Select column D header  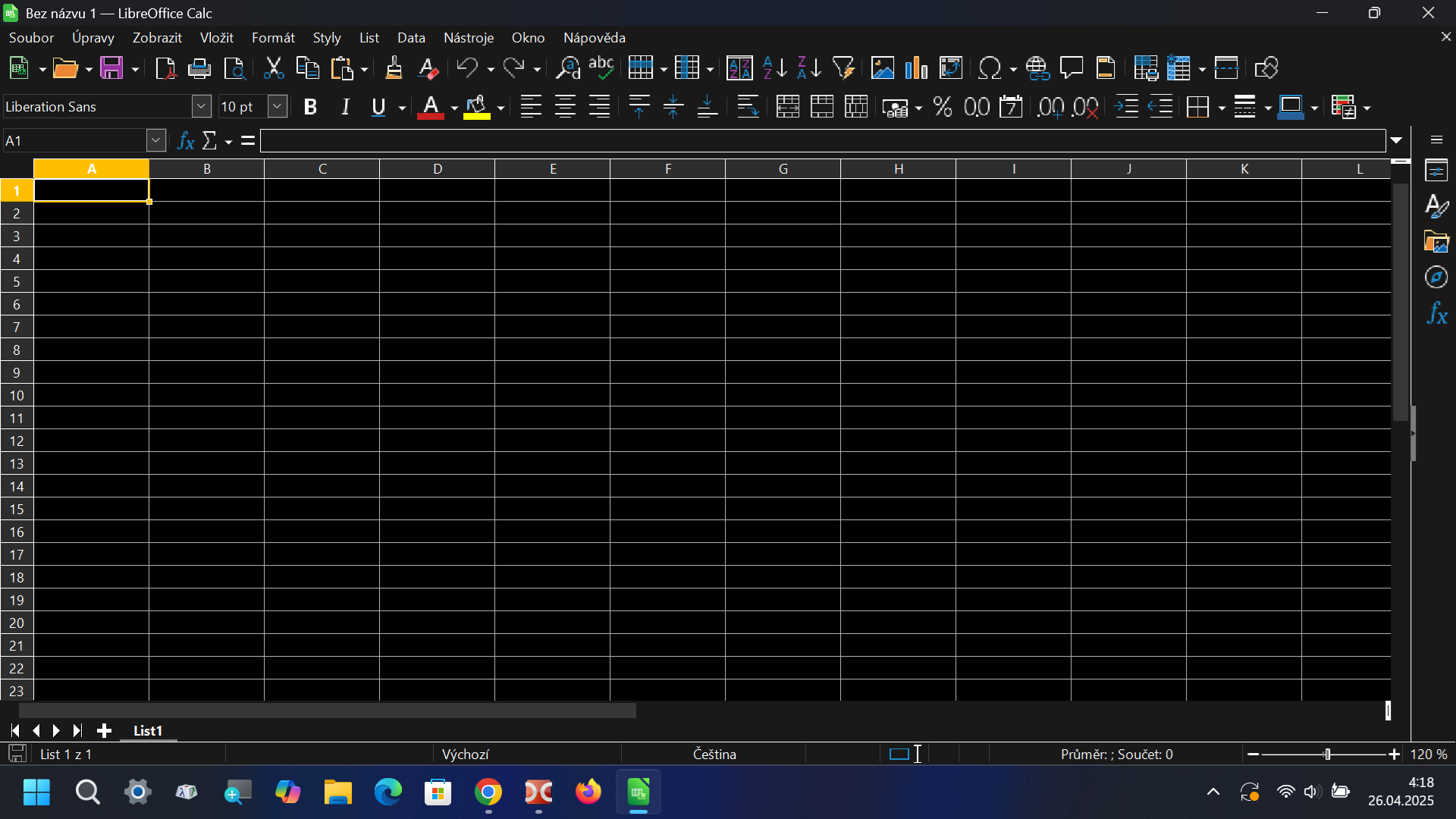438,169
